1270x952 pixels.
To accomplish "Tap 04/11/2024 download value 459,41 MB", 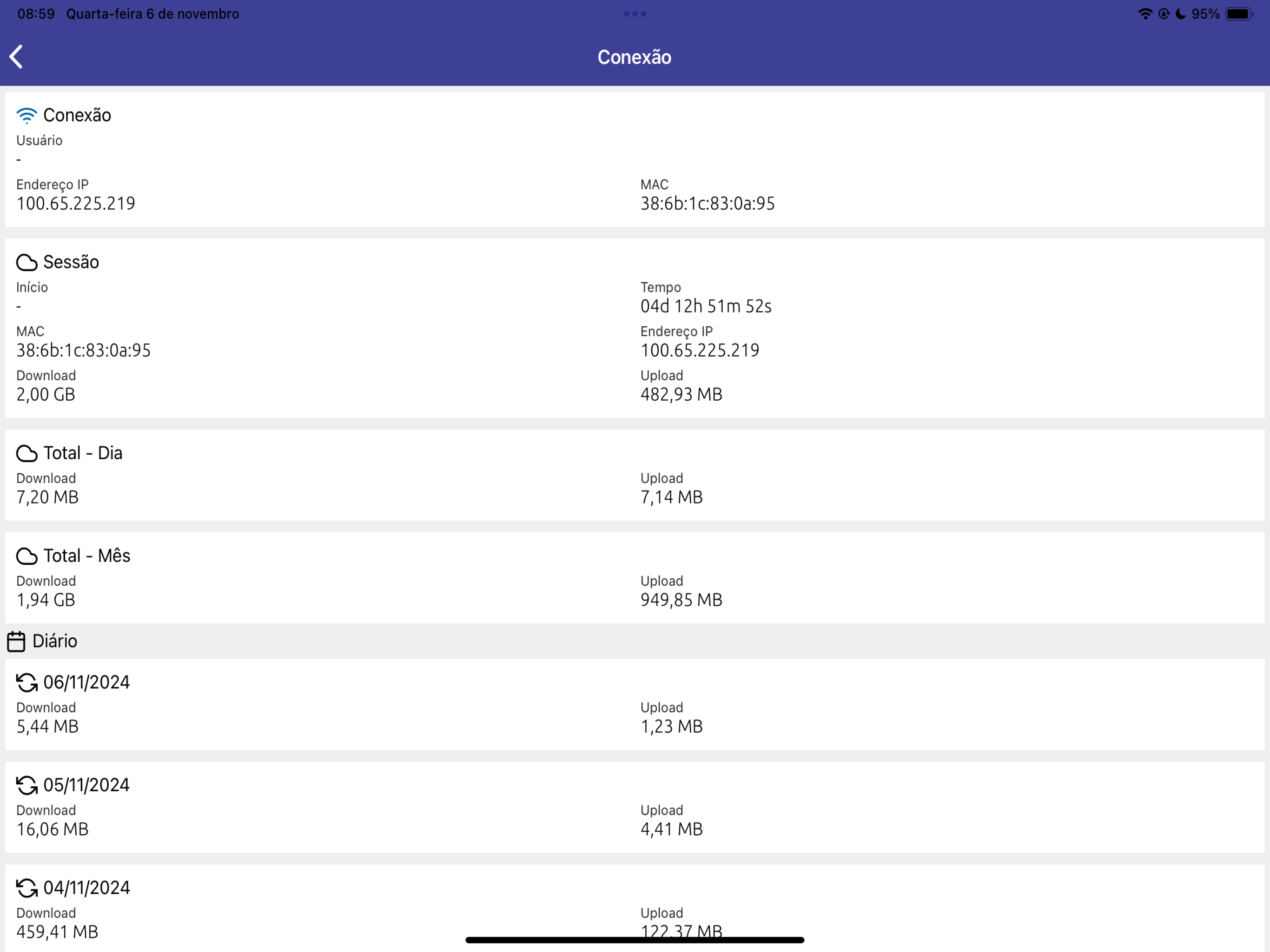I will (58, 932).
